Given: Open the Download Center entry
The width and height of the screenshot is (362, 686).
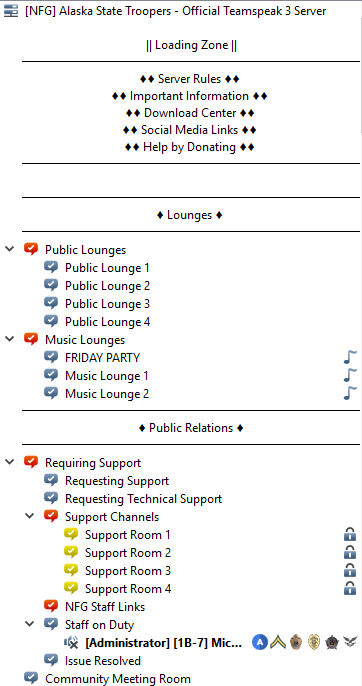Looking at the screenshot, I should pos(190,113).
